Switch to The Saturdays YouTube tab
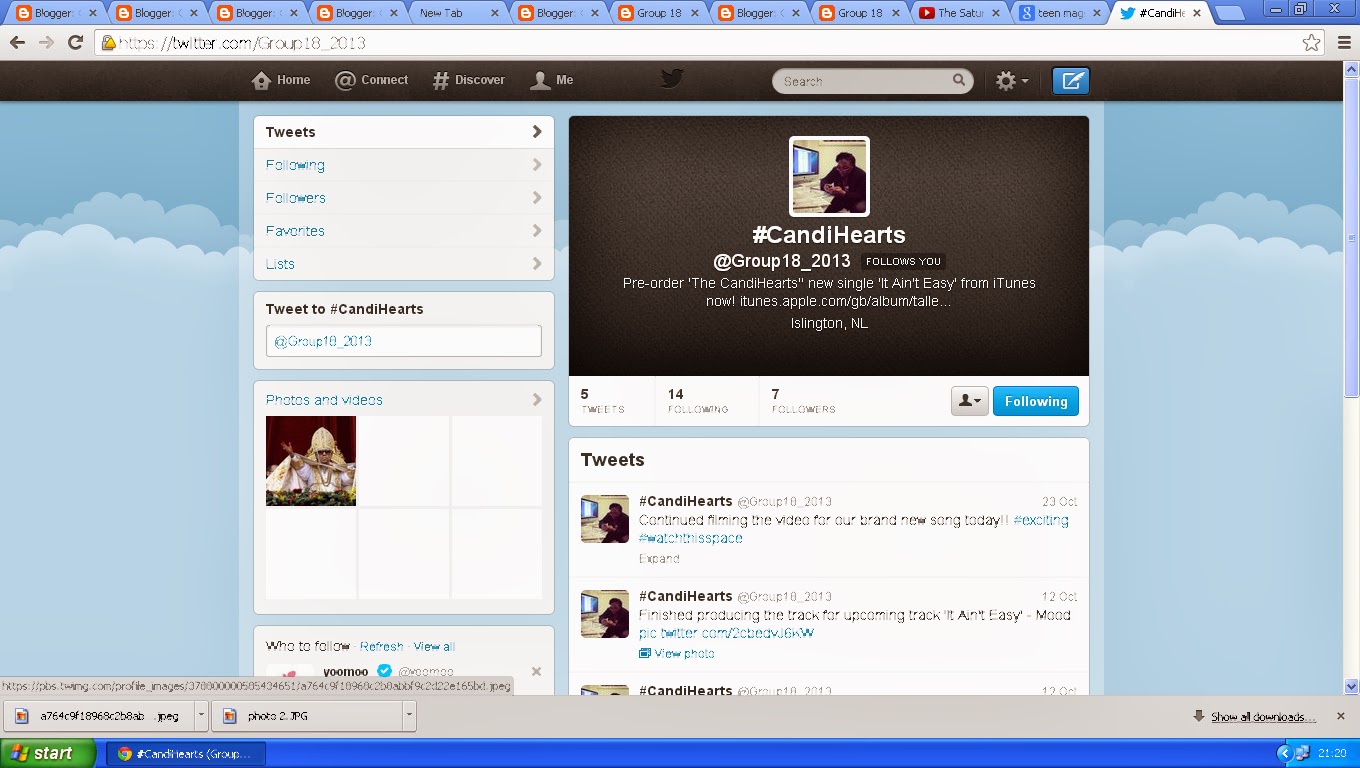Viewport: 1360px width, 768px height. coord(956,13)
